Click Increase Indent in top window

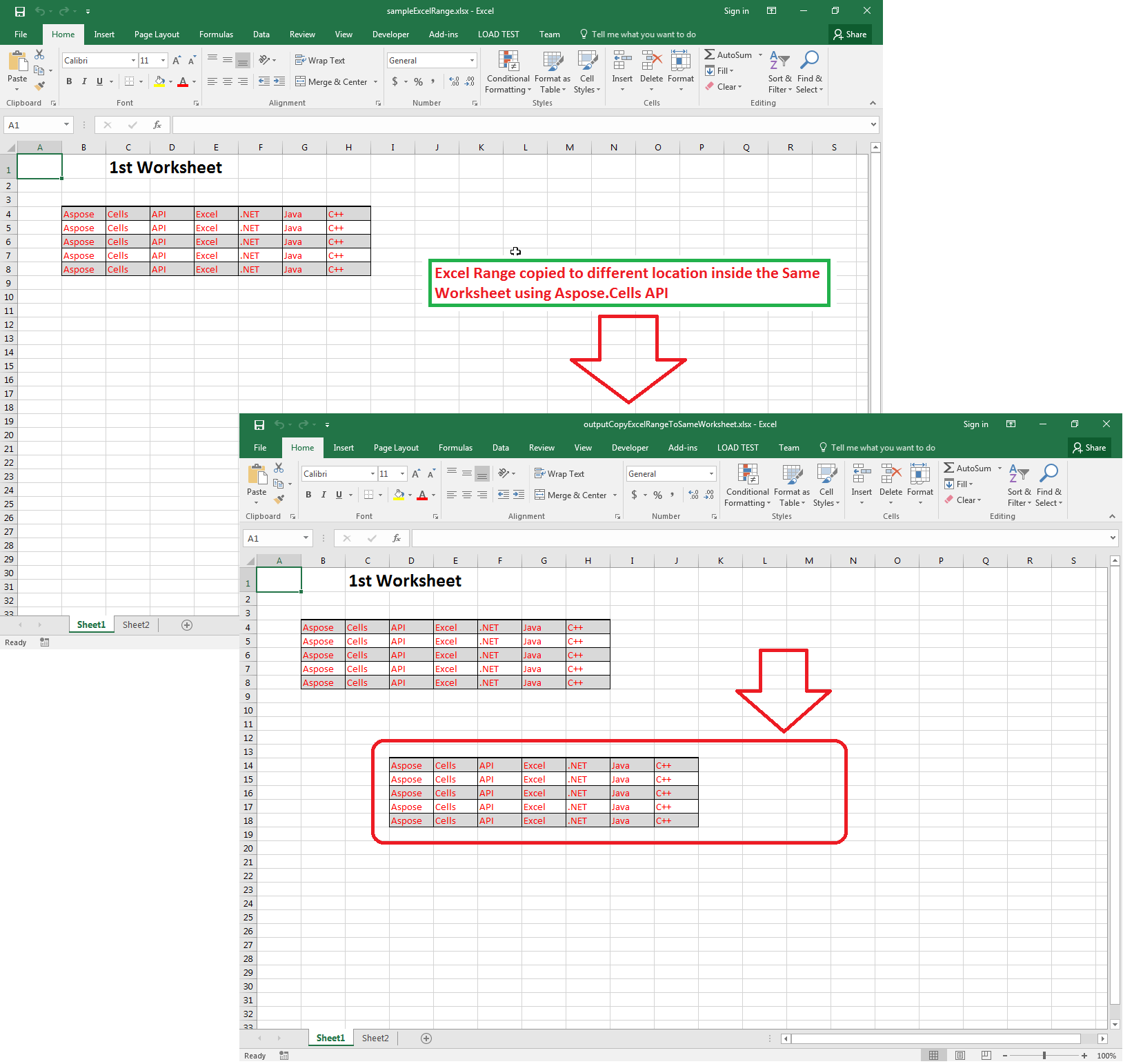[279, 81]
